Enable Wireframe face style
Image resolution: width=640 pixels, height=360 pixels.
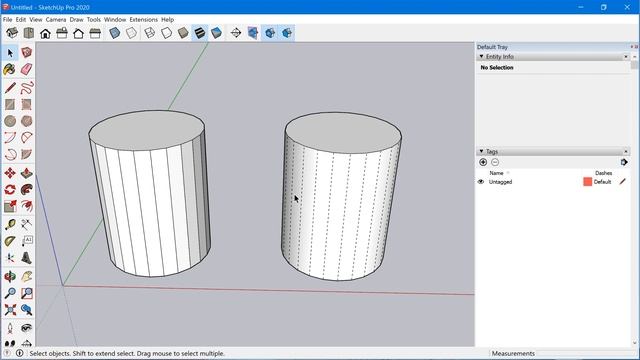point(150,33)
